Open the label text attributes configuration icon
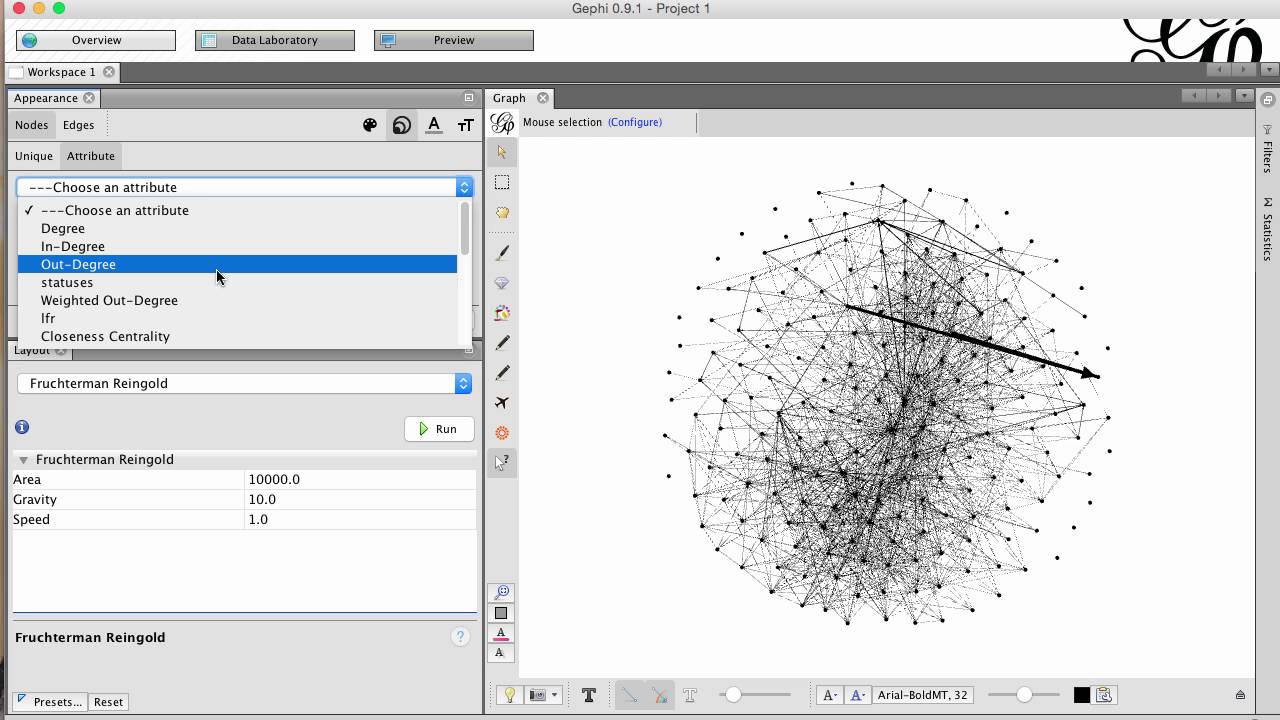 pos(1104,695)
